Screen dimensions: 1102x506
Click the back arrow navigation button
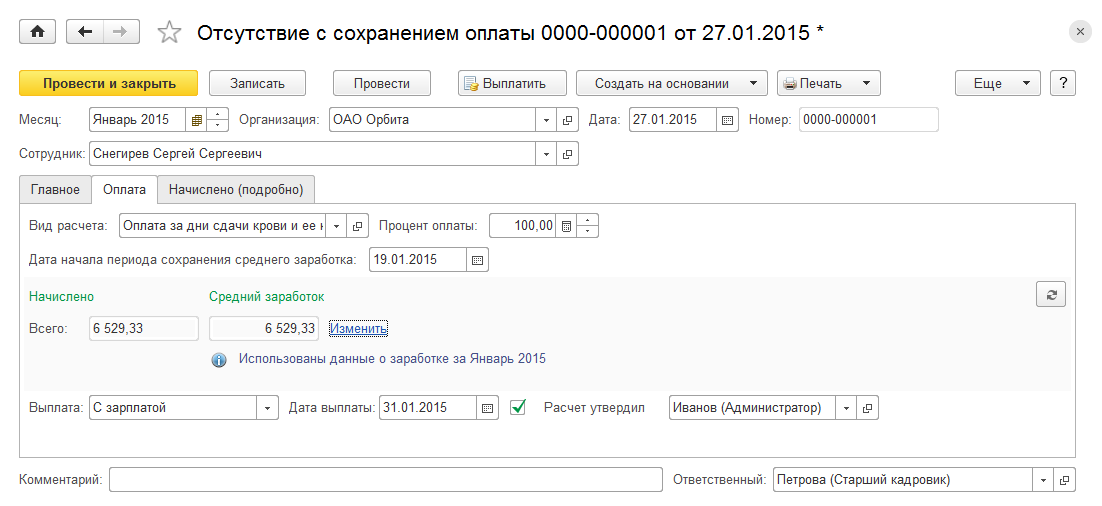[x=84, y=32]
